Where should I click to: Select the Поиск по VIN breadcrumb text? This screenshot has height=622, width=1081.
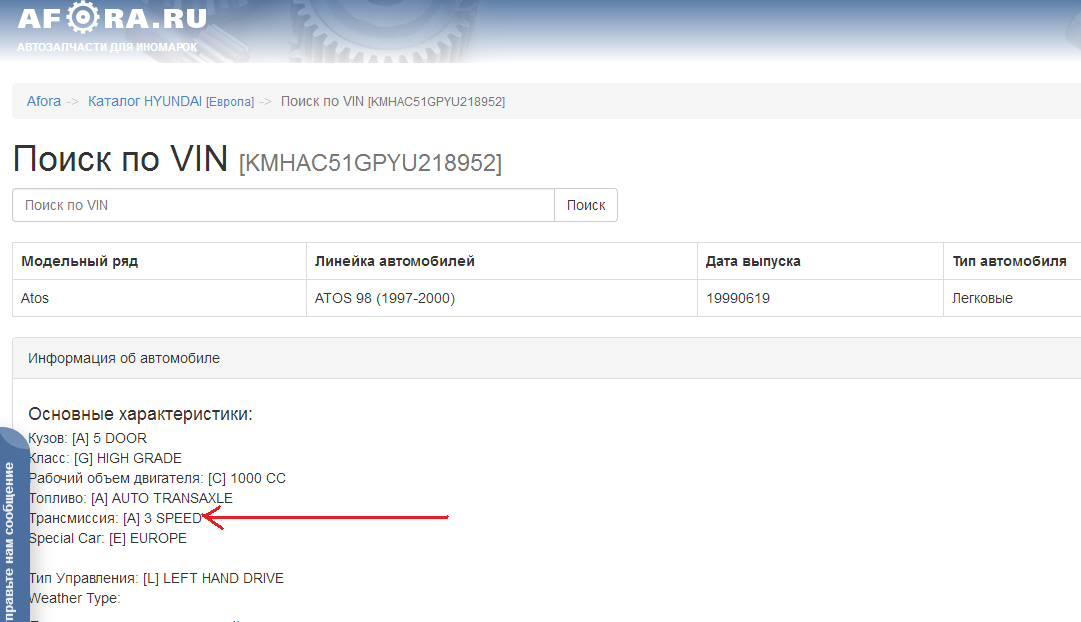393,101
